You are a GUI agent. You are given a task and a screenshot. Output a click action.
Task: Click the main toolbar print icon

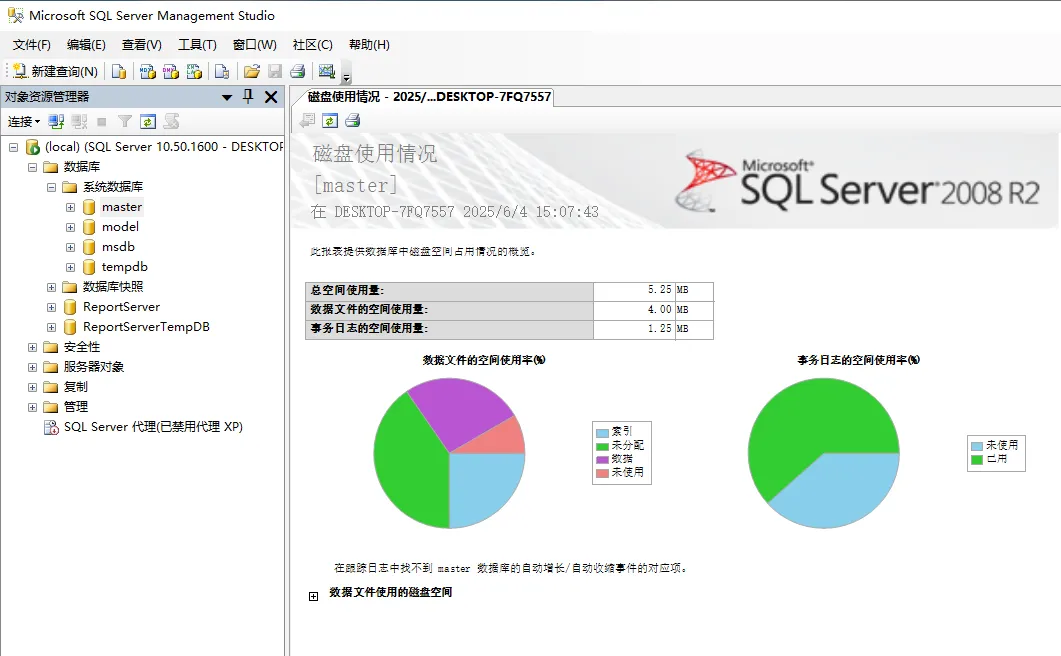click(298, 71)
